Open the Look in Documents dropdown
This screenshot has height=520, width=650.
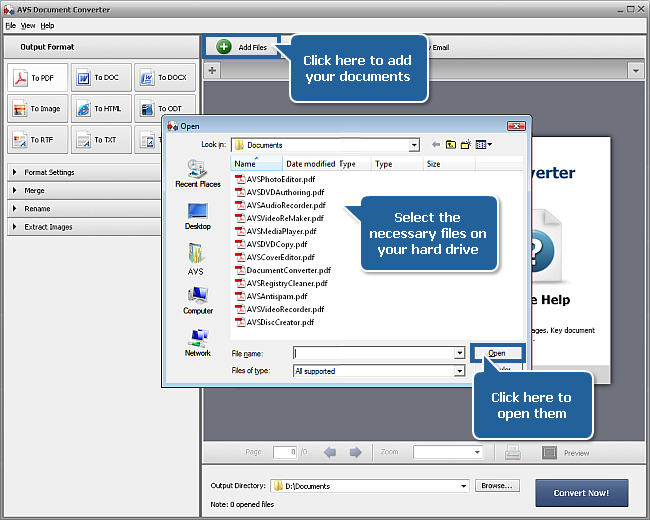(414, 145)
